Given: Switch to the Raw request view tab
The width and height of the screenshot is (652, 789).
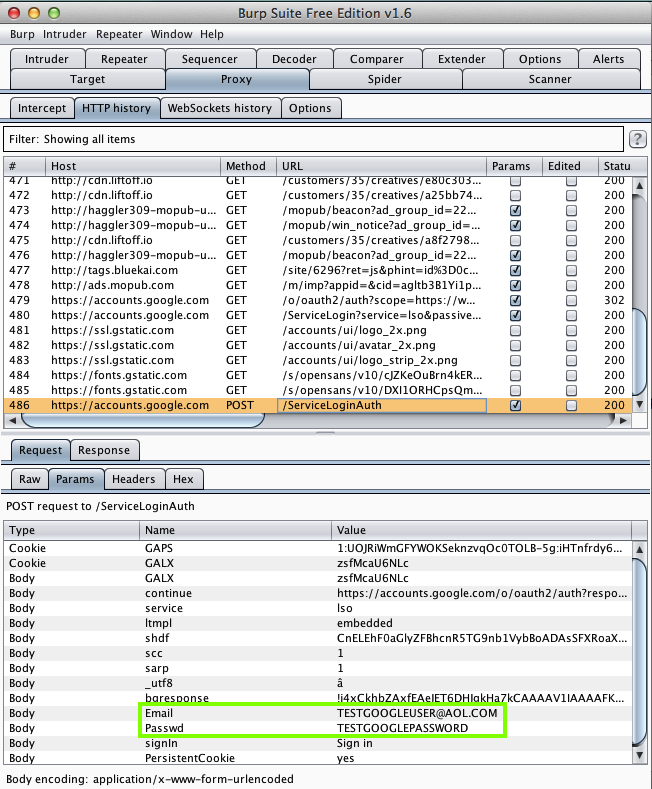Looking at the screenshot, I should coord(30,480).
